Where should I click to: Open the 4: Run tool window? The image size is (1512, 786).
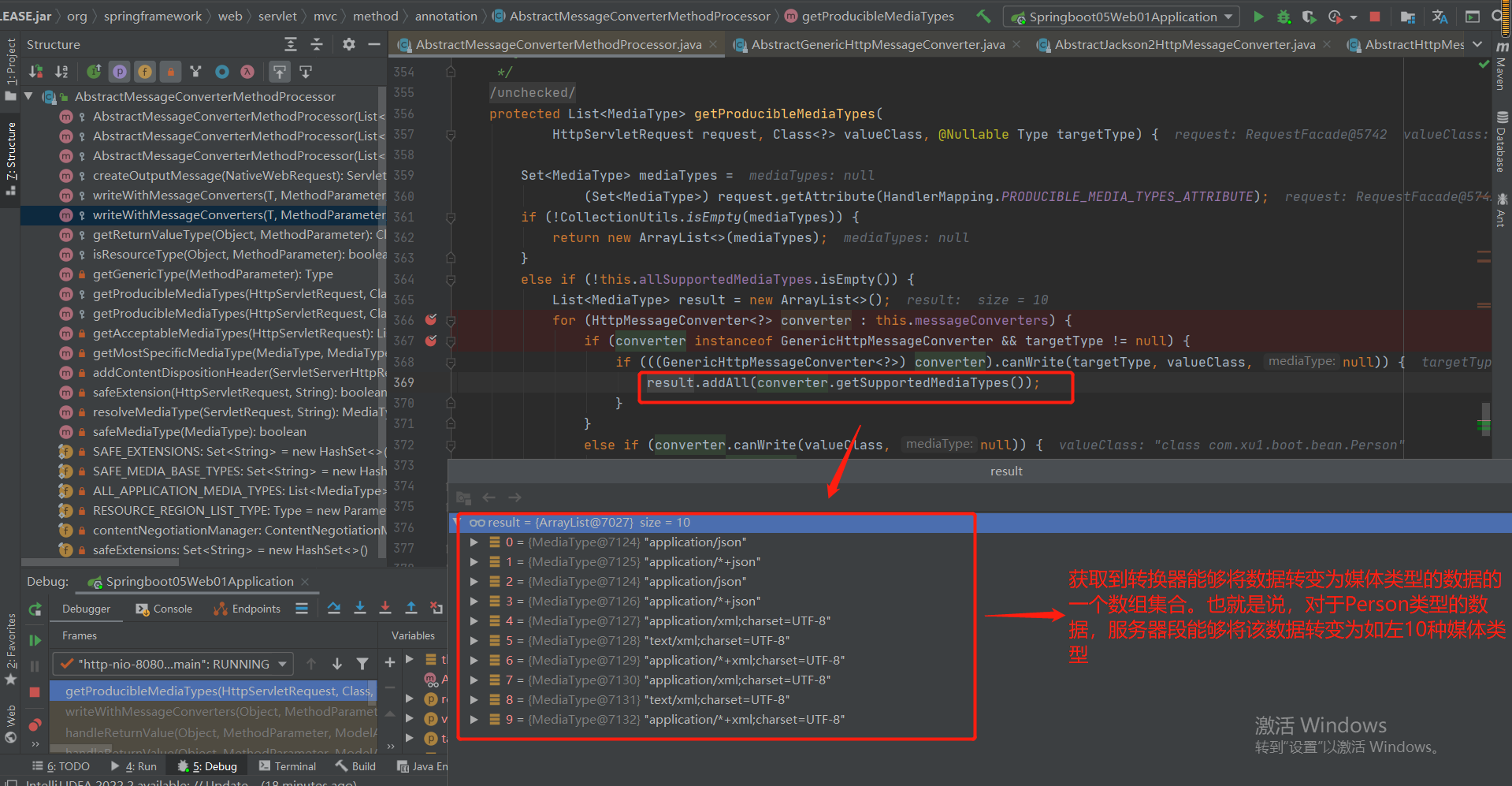[133, 766]
